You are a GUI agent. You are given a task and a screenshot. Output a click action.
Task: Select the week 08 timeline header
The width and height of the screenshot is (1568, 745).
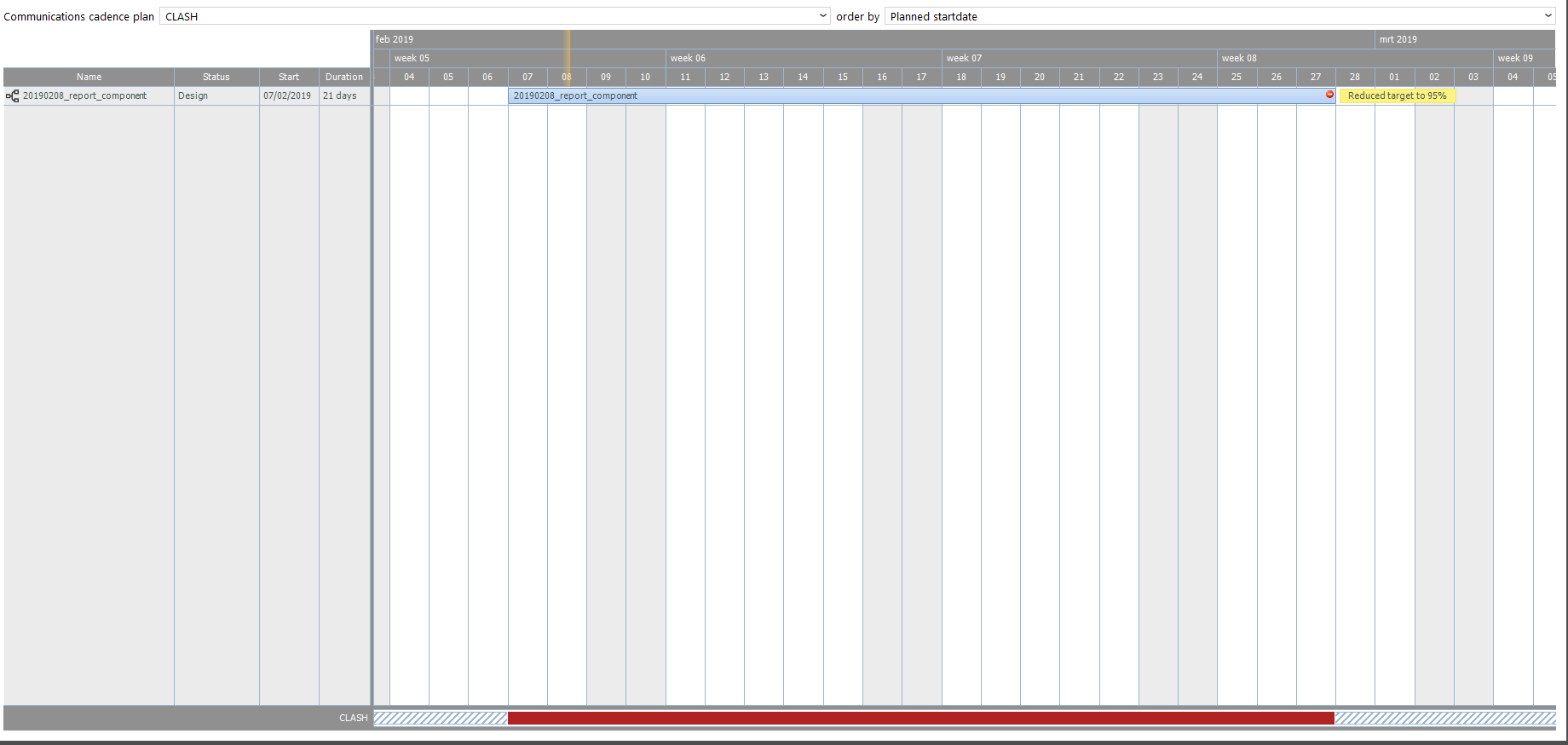pyautogui.click(x=1239, y=58)
